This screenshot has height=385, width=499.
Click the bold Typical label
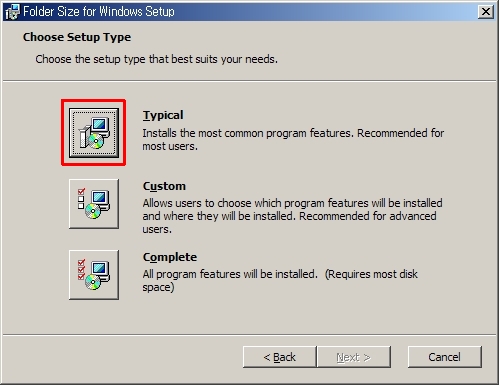tap(163, 115)
